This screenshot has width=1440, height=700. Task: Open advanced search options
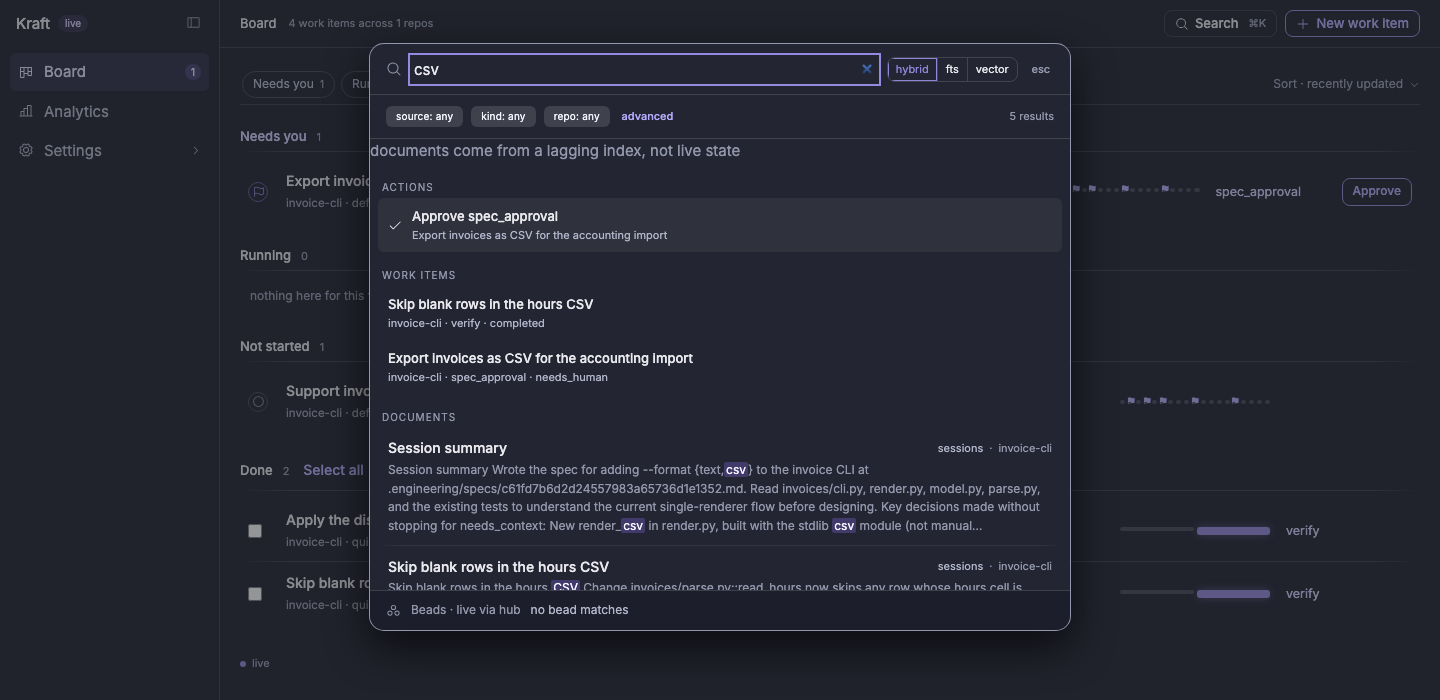point(647,116)
